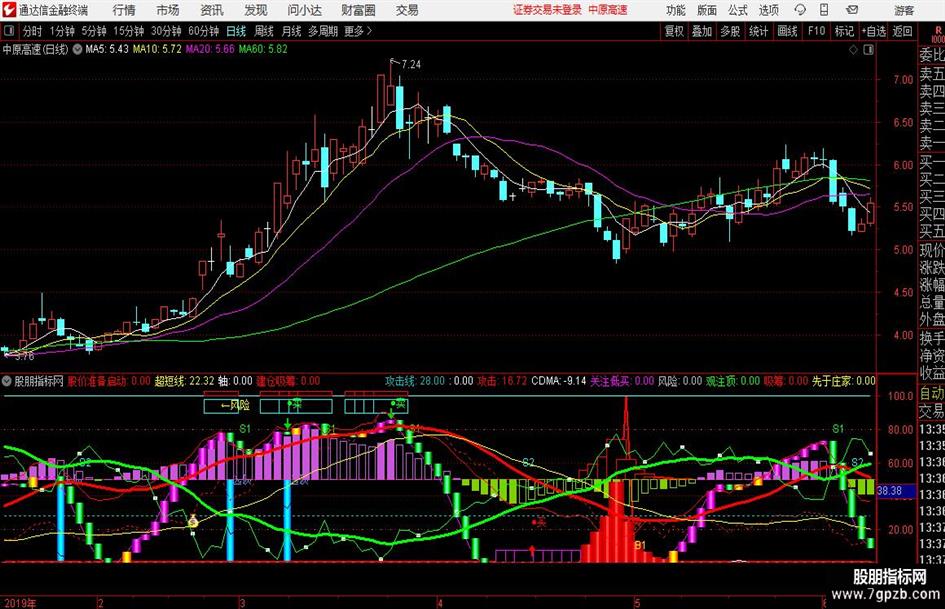The width and height of the screenshot is (945, 609).
Task: Click the MA20: 5.66 value
Action: click(210, 49)
